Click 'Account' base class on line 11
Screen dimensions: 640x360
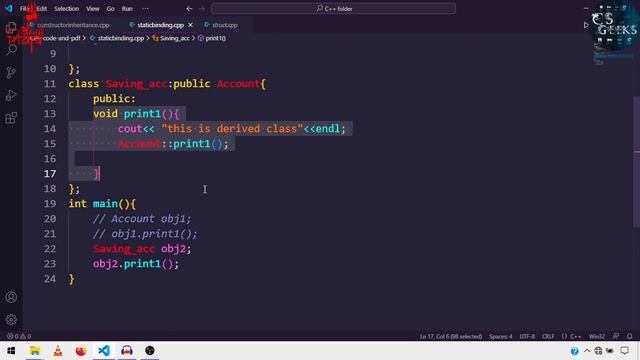coord(238,84)
